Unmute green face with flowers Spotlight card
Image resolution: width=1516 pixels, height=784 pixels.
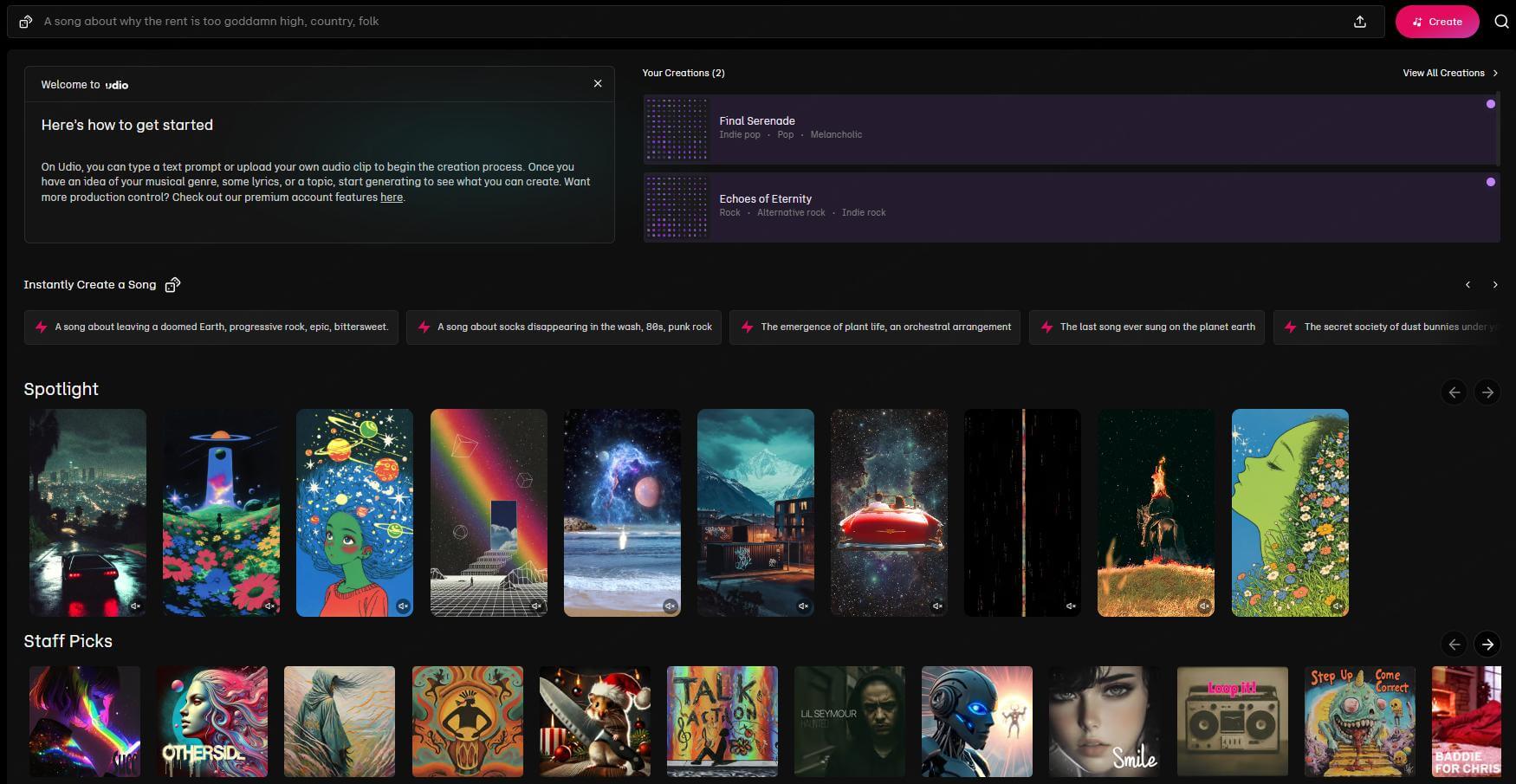1338,606
